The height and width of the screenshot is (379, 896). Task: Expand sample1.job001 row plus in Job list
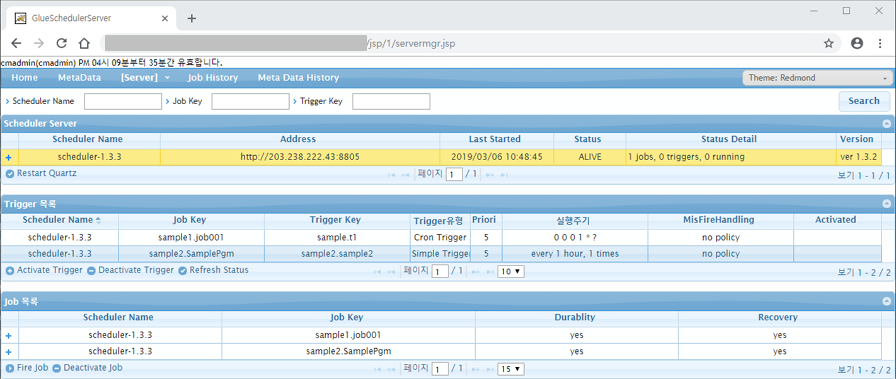[9, 336]
